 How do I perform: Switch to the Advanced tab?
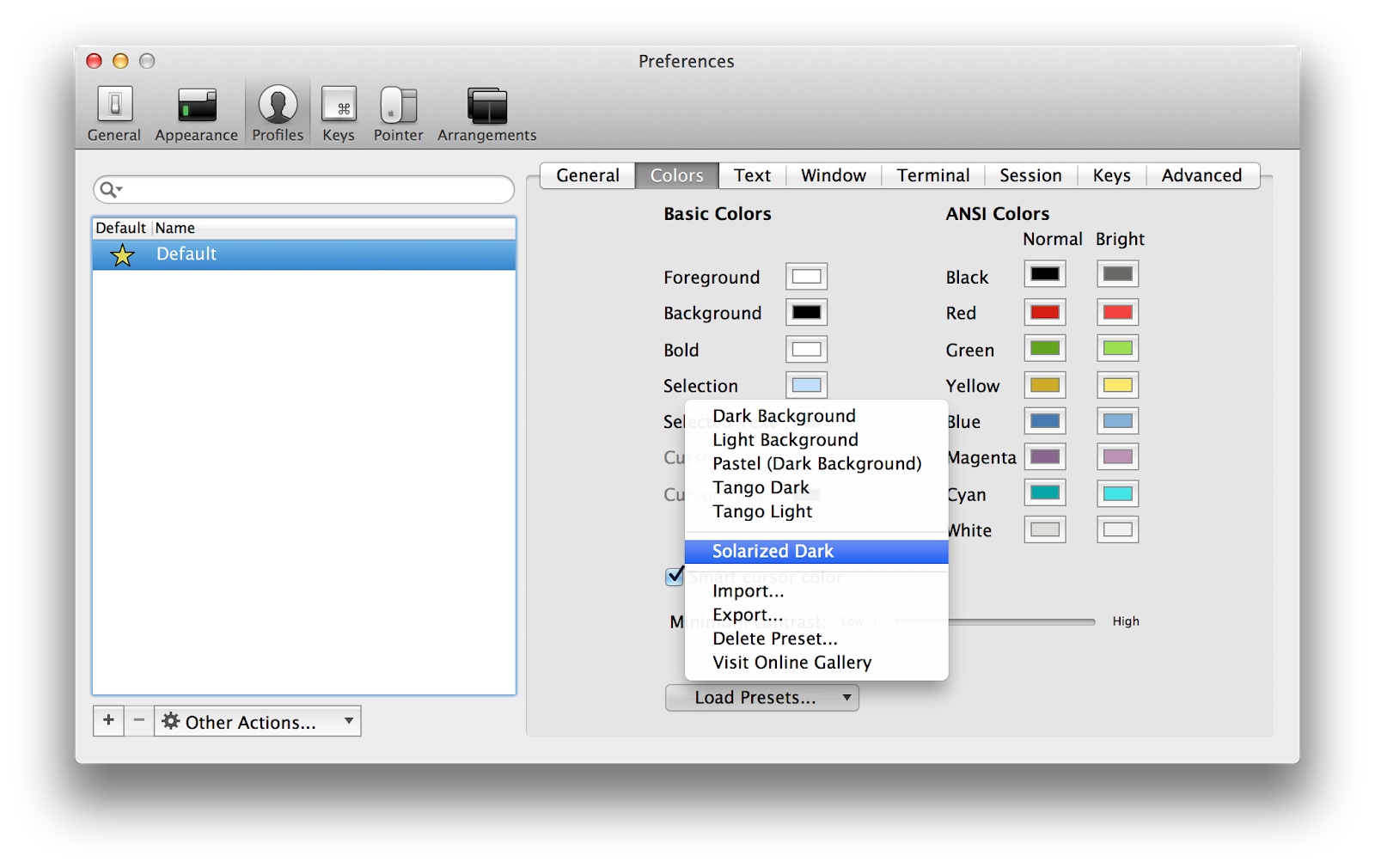(1202, 175)
